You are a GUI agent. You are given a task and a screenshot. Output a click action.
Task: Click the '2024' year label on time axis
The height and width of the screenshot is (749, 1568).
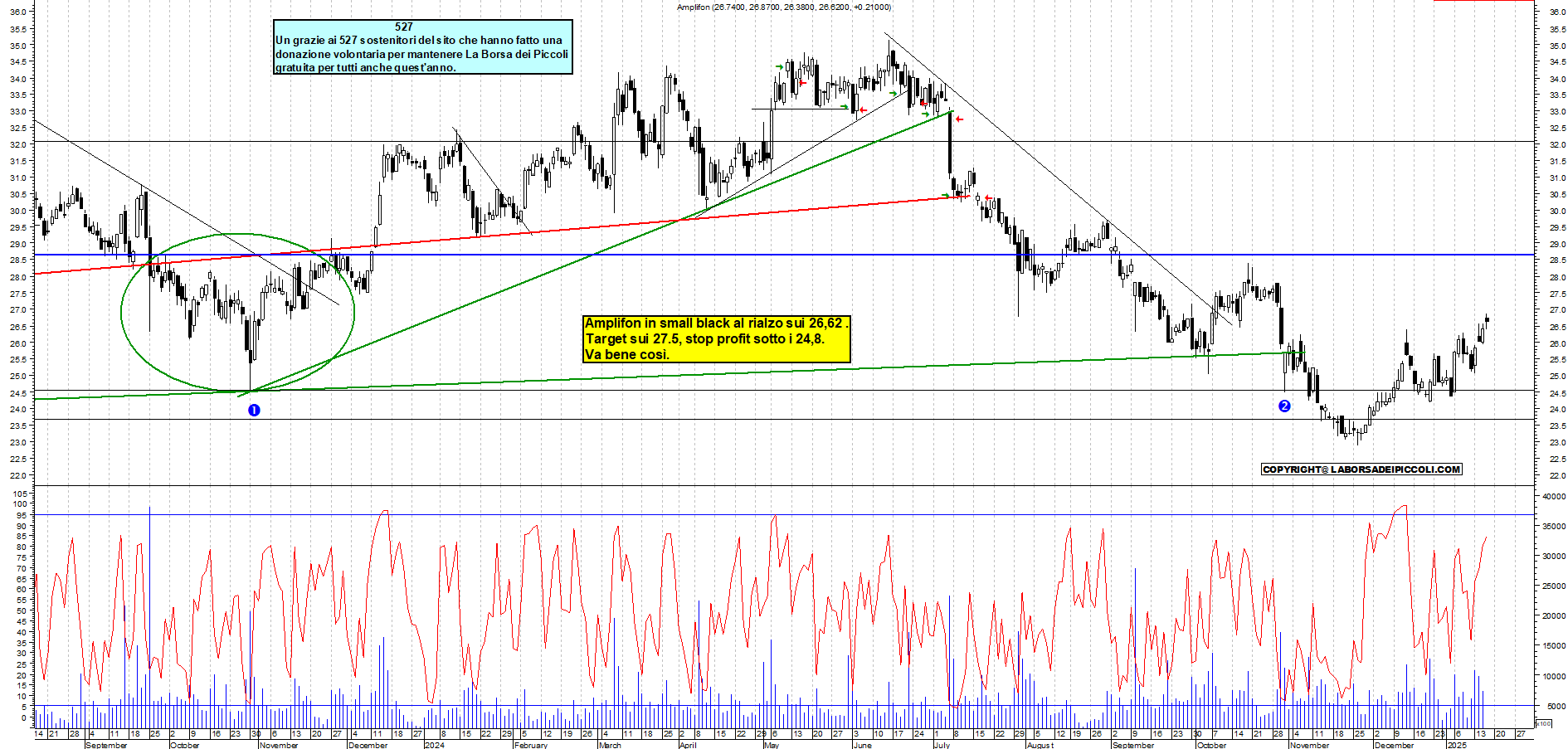click(x=434, y=745)
